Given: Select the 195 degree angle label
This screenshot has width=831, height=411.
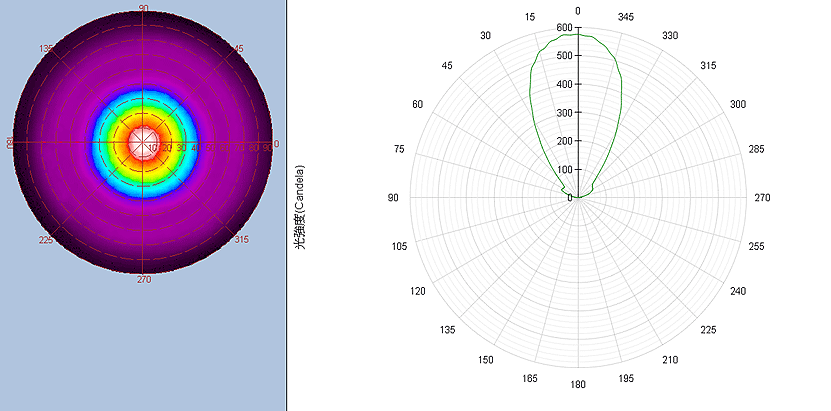Looking at the screenshot, I should coord(626,378).
